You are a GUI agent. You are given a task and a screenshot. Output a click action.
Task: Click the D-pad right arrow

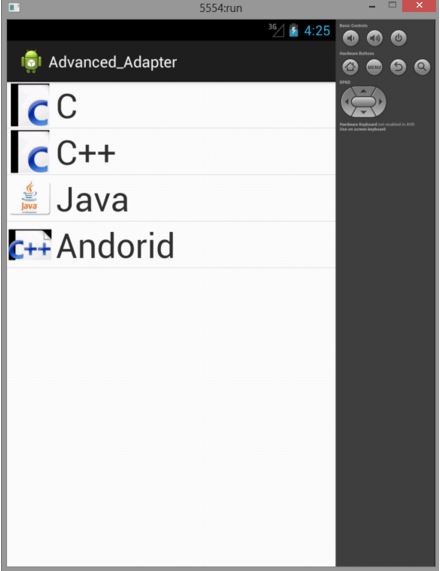click(x=380, y=102)
